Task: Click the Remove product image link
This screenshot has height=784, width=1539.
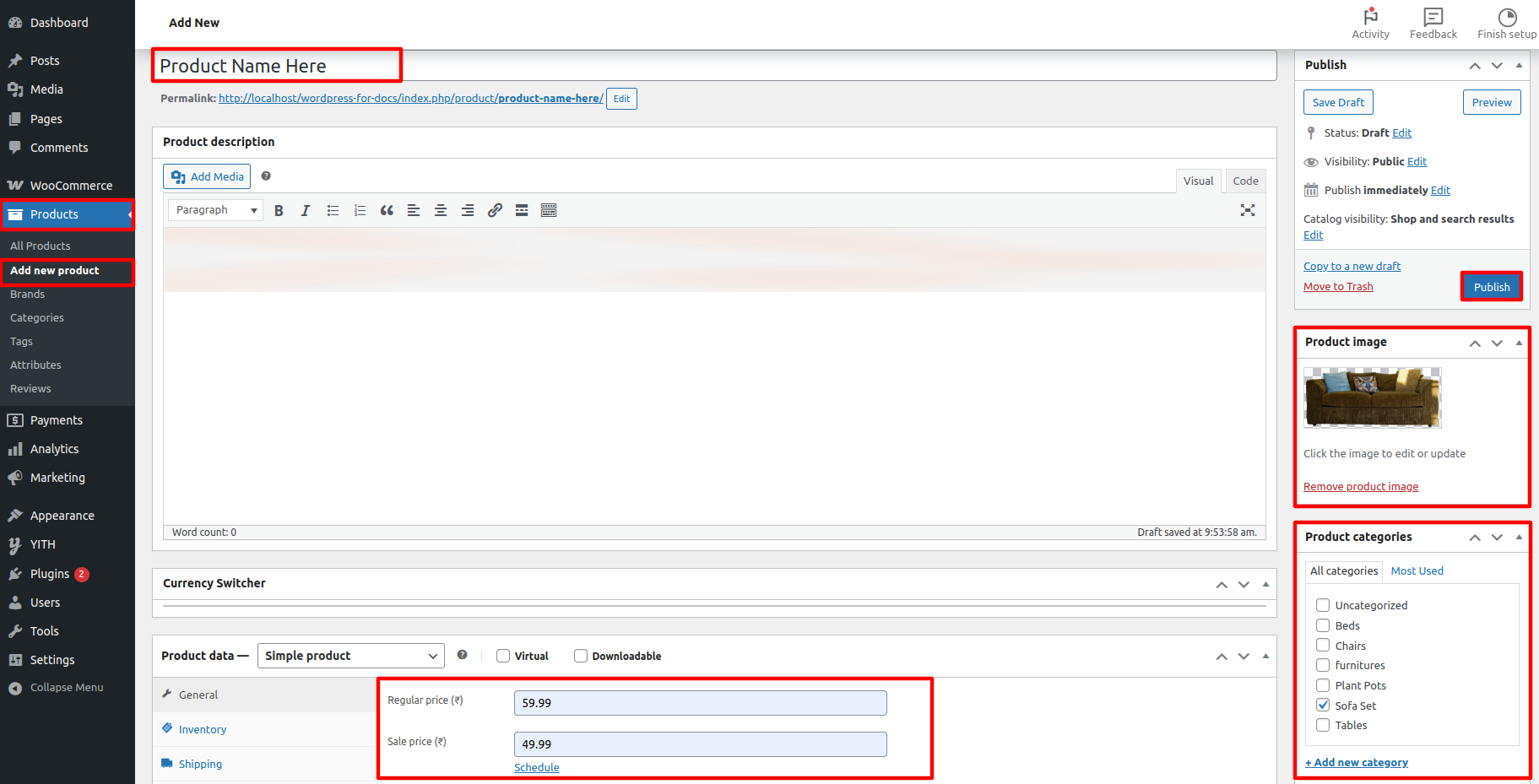Action: 1360,487
